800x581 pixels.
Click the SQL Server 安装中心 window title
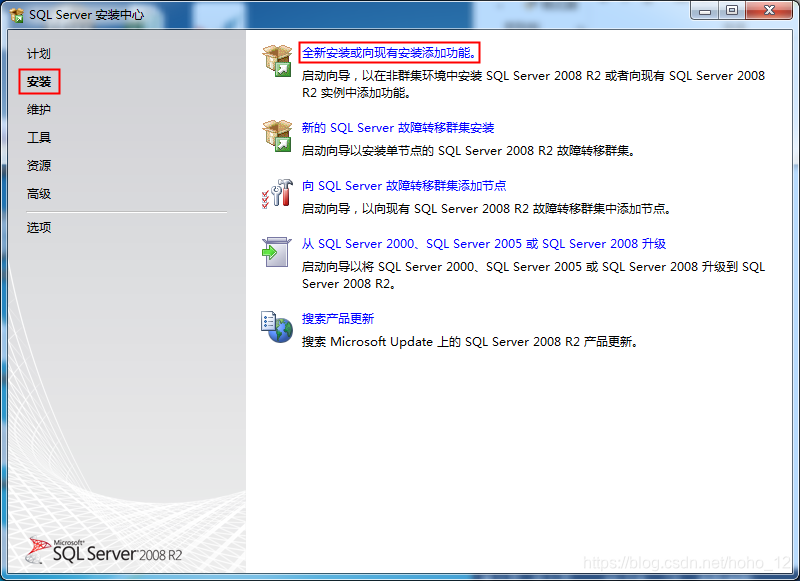point(86,15)
